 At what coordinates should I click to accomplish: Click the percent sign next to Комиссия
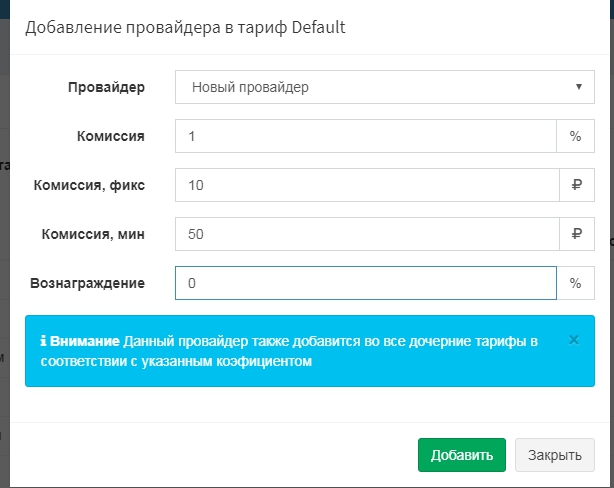tap(575, 136)
